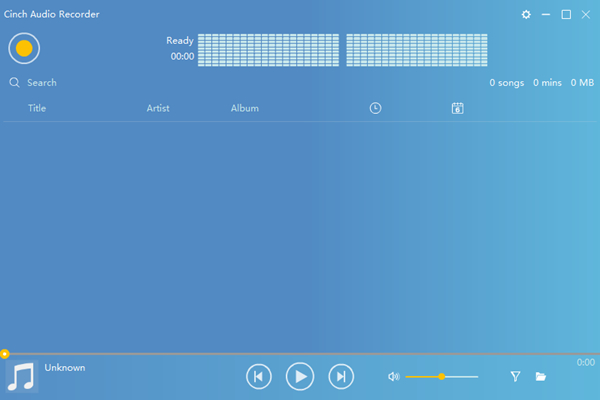Viewport: 600px width, 400px height.
Task: Open settings via the gear icon
Action: [527, 15]
